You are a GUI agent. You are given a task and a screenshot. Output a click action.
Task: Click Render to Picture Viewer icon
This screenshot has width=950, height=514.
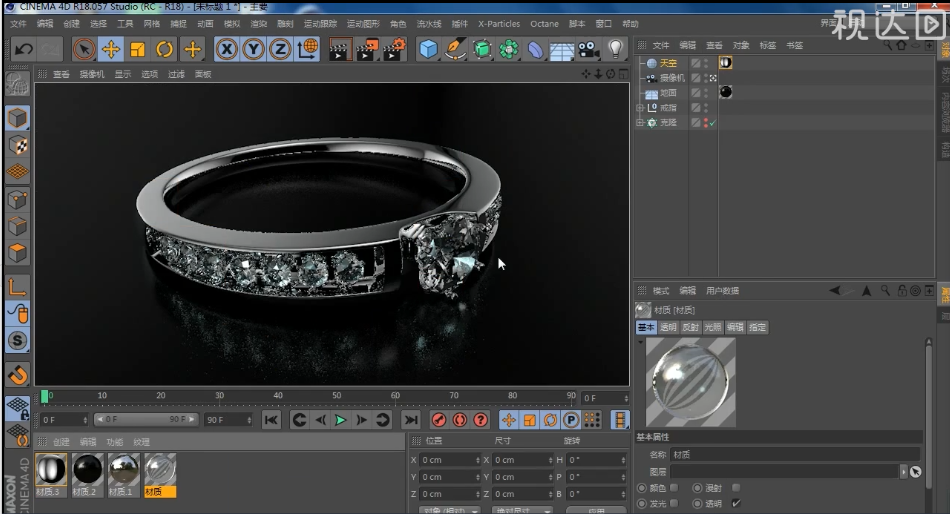click(x=367, y=49)
